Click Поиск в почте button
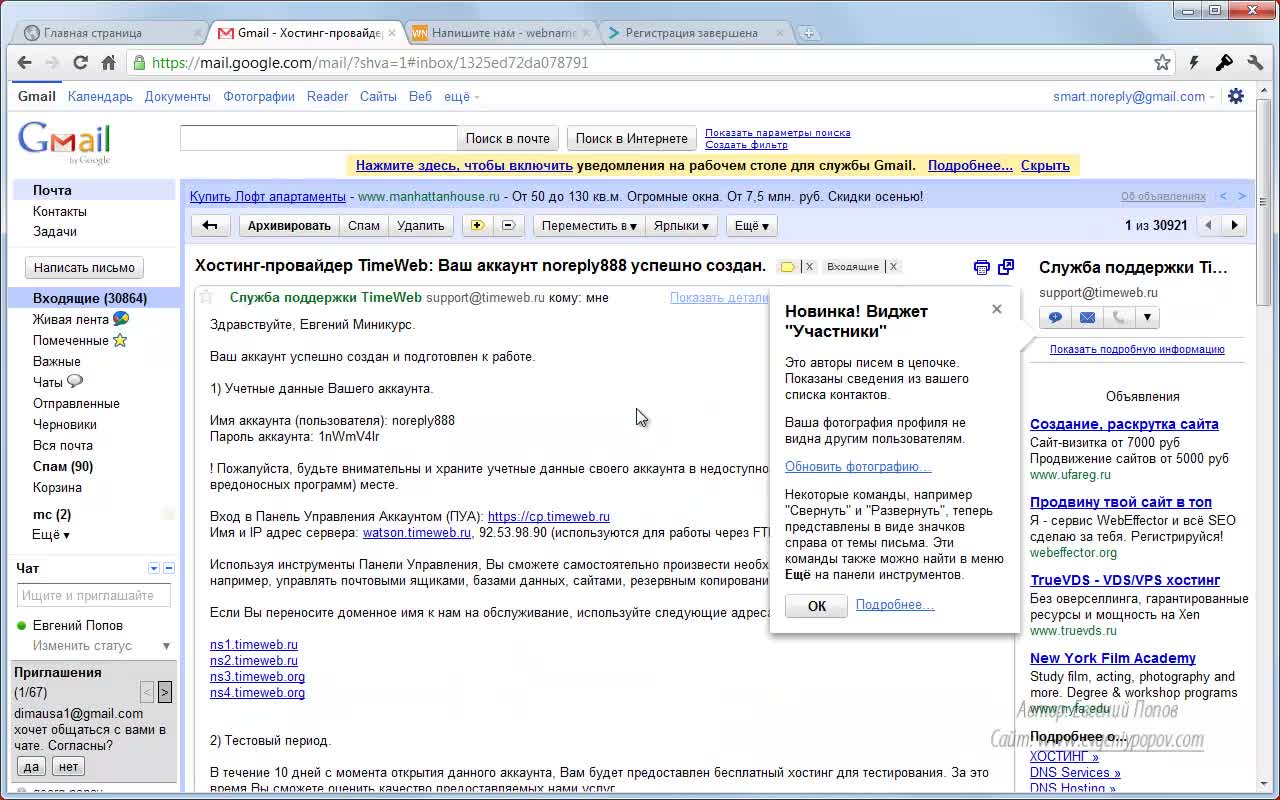 [x=508, y=139]
